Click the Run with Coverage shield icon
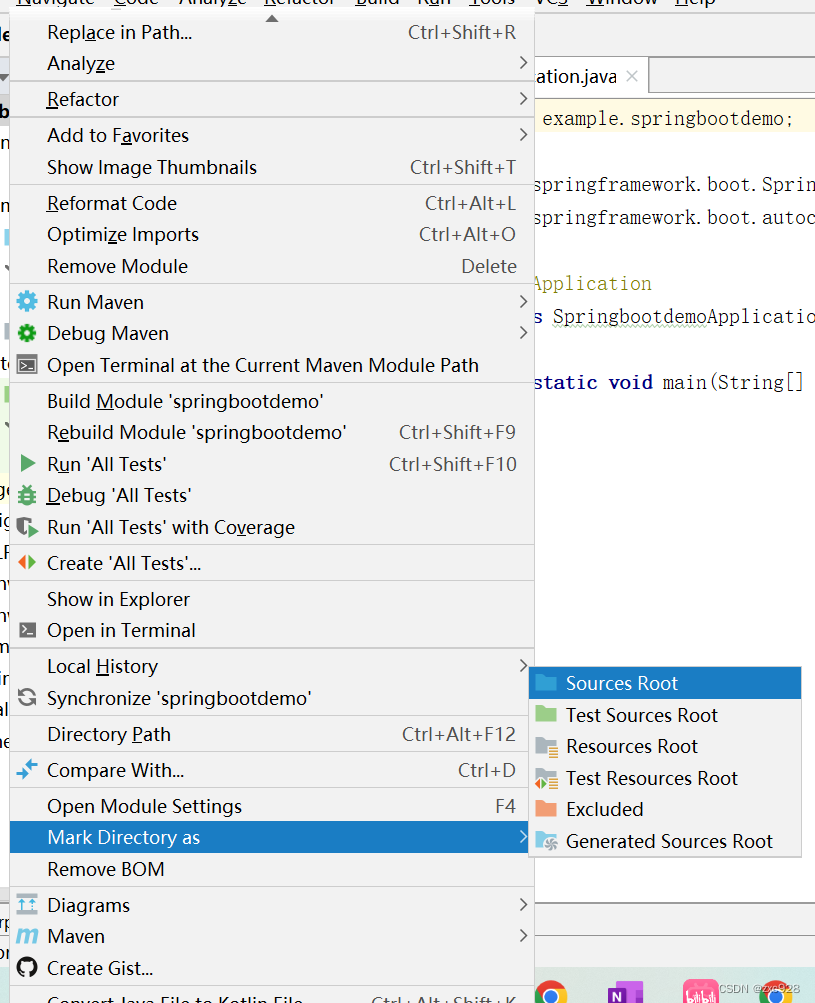Viewport: 815px width, 1003px height. click(x=27, y=527)
